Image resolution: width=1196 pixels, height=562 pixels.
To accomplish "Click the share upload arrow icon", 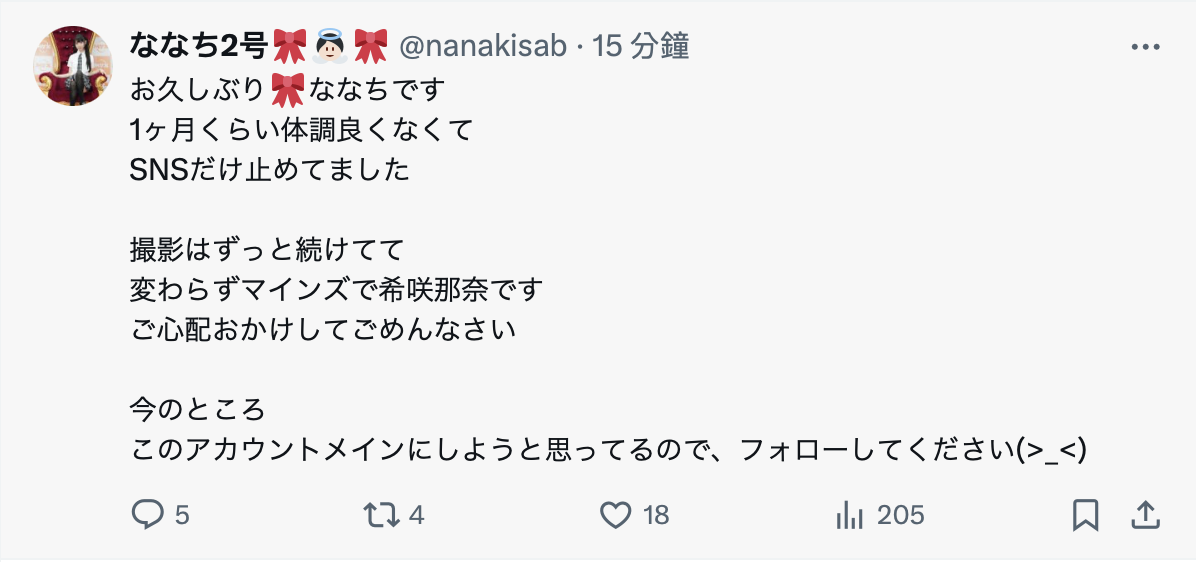I will (x=1144, y=515).
